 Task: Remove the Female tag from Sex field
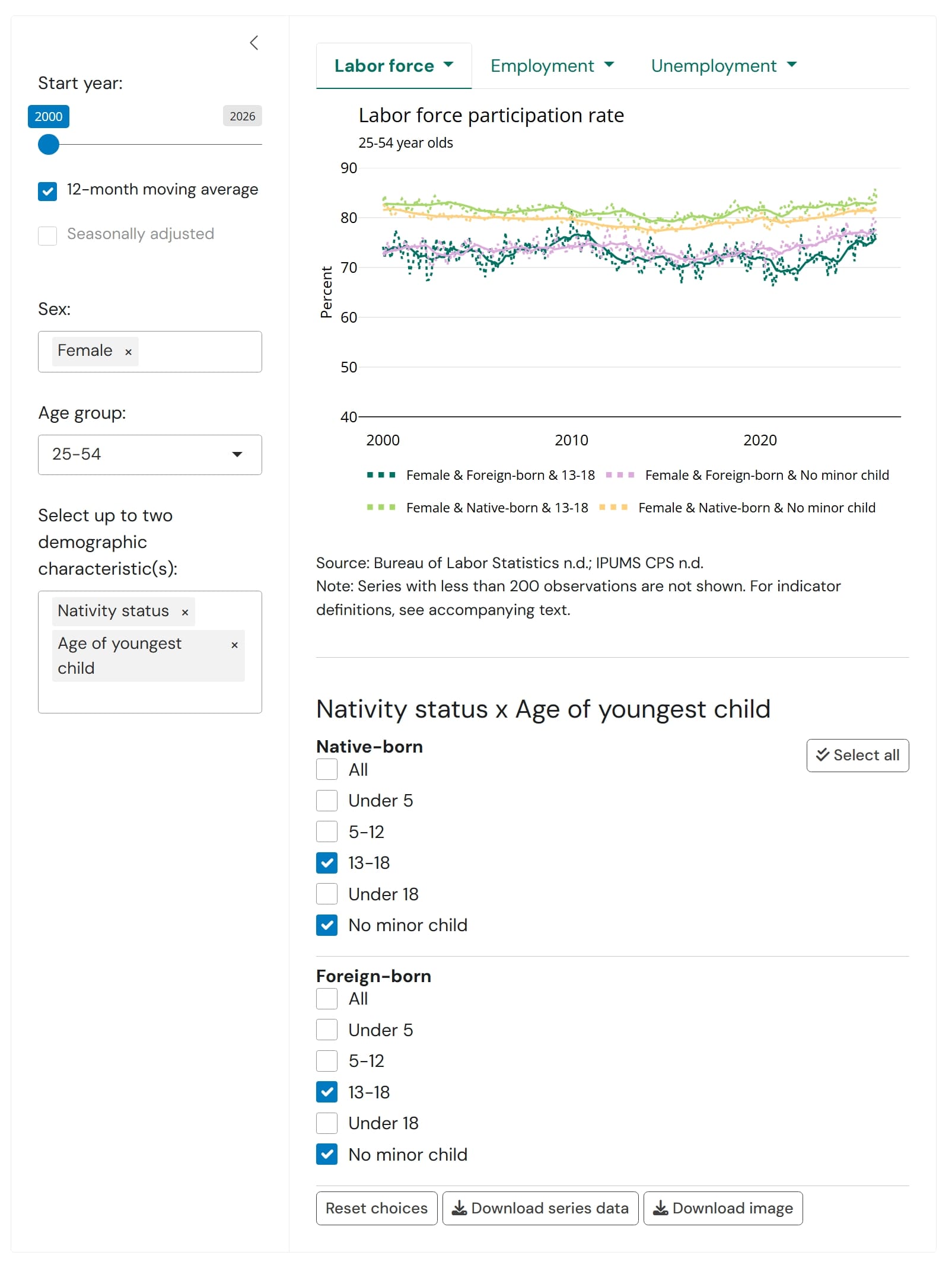click(128, 352)
